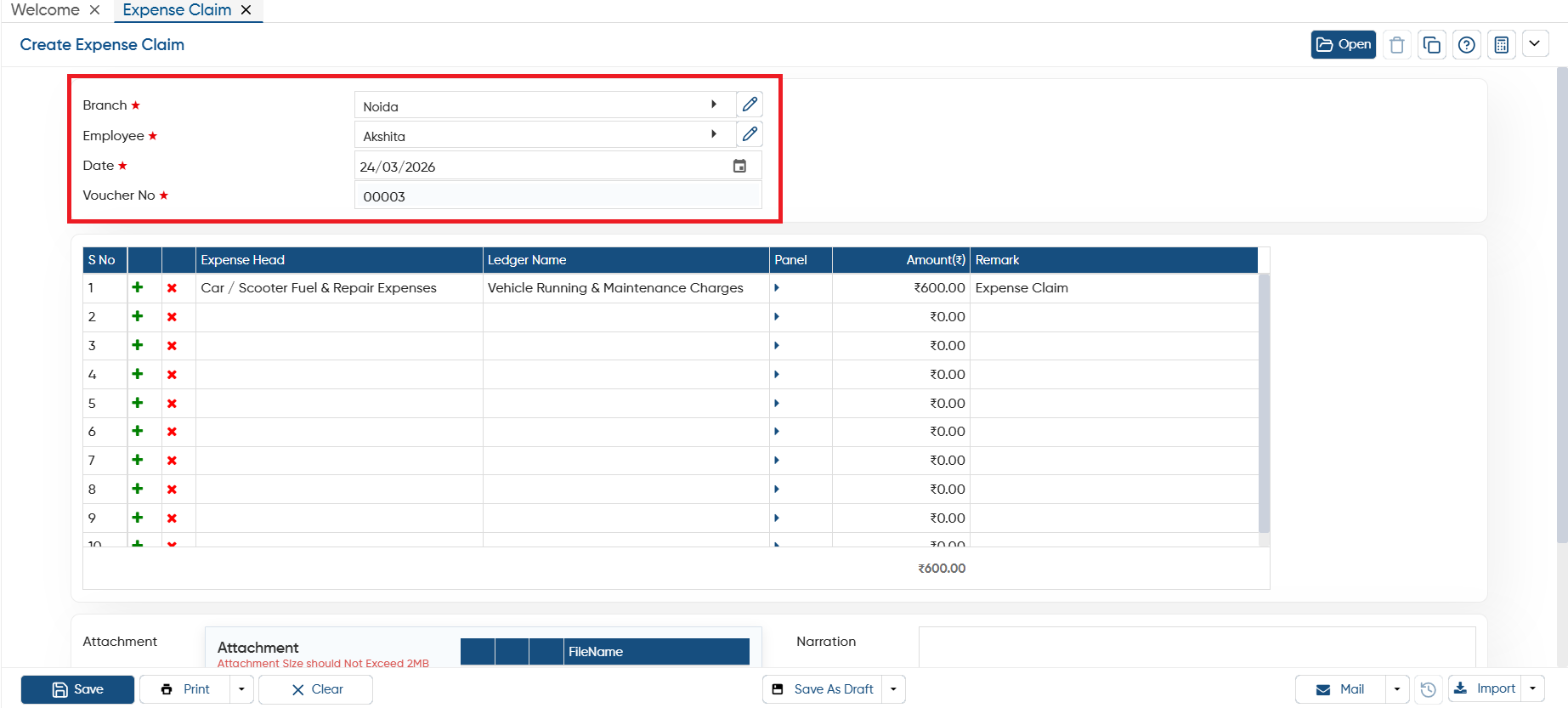Open the Mail dropdown arrow
This screenshot has width=1568, height=708.
1397,689
